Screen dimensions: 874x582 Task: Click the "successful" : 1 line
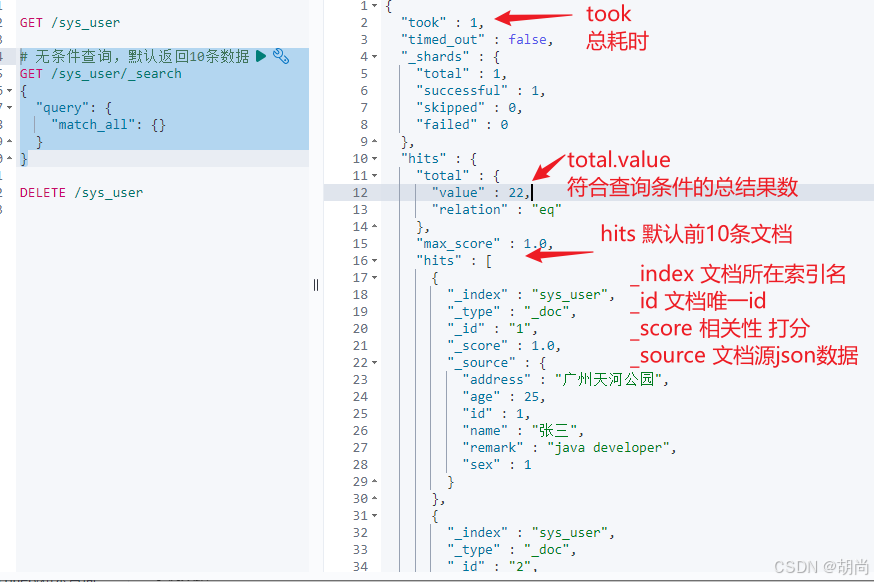(x=480, y=91)
